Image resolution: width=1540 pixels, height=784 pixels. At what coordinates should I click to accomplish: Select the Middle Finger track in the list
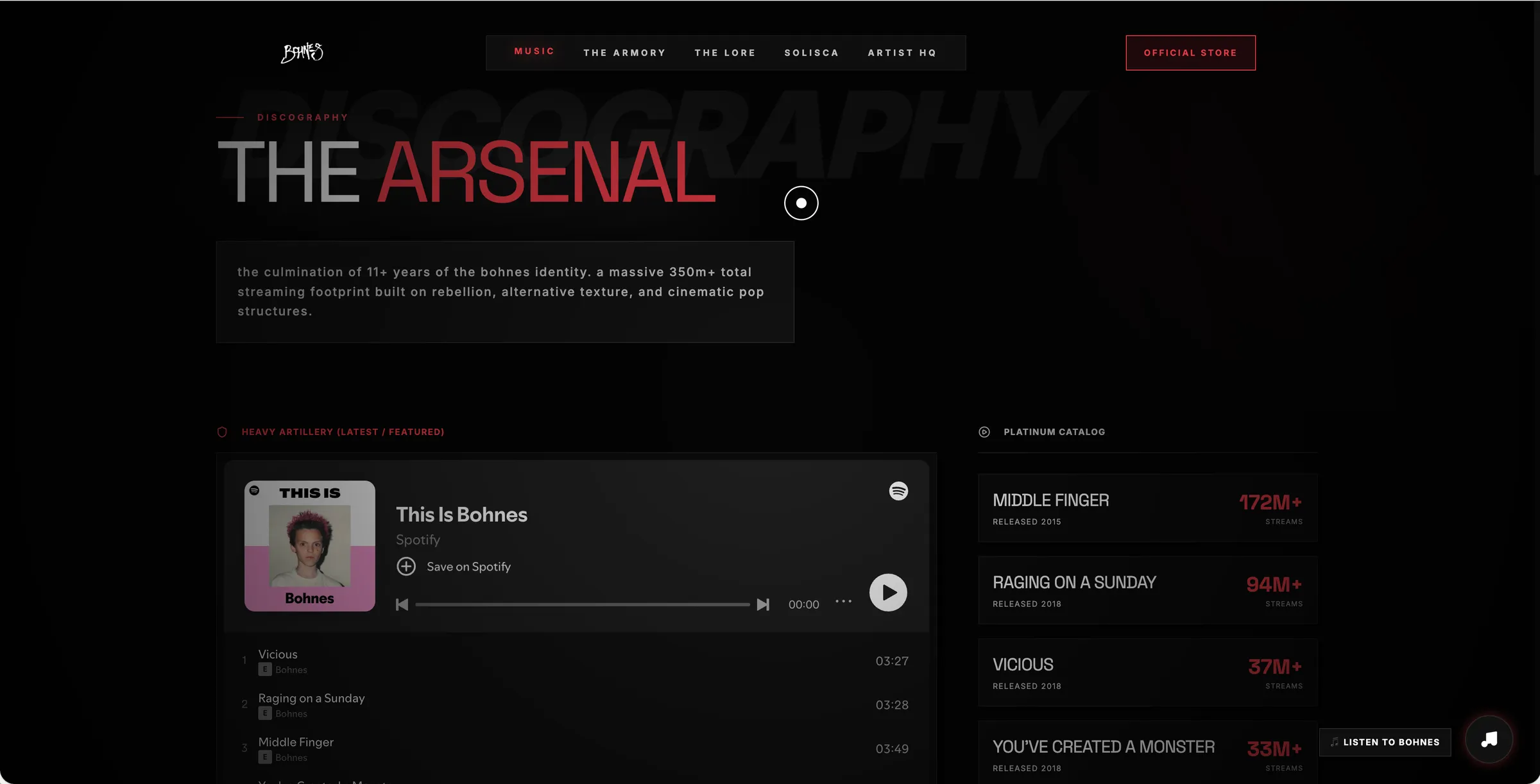[576, 749]
